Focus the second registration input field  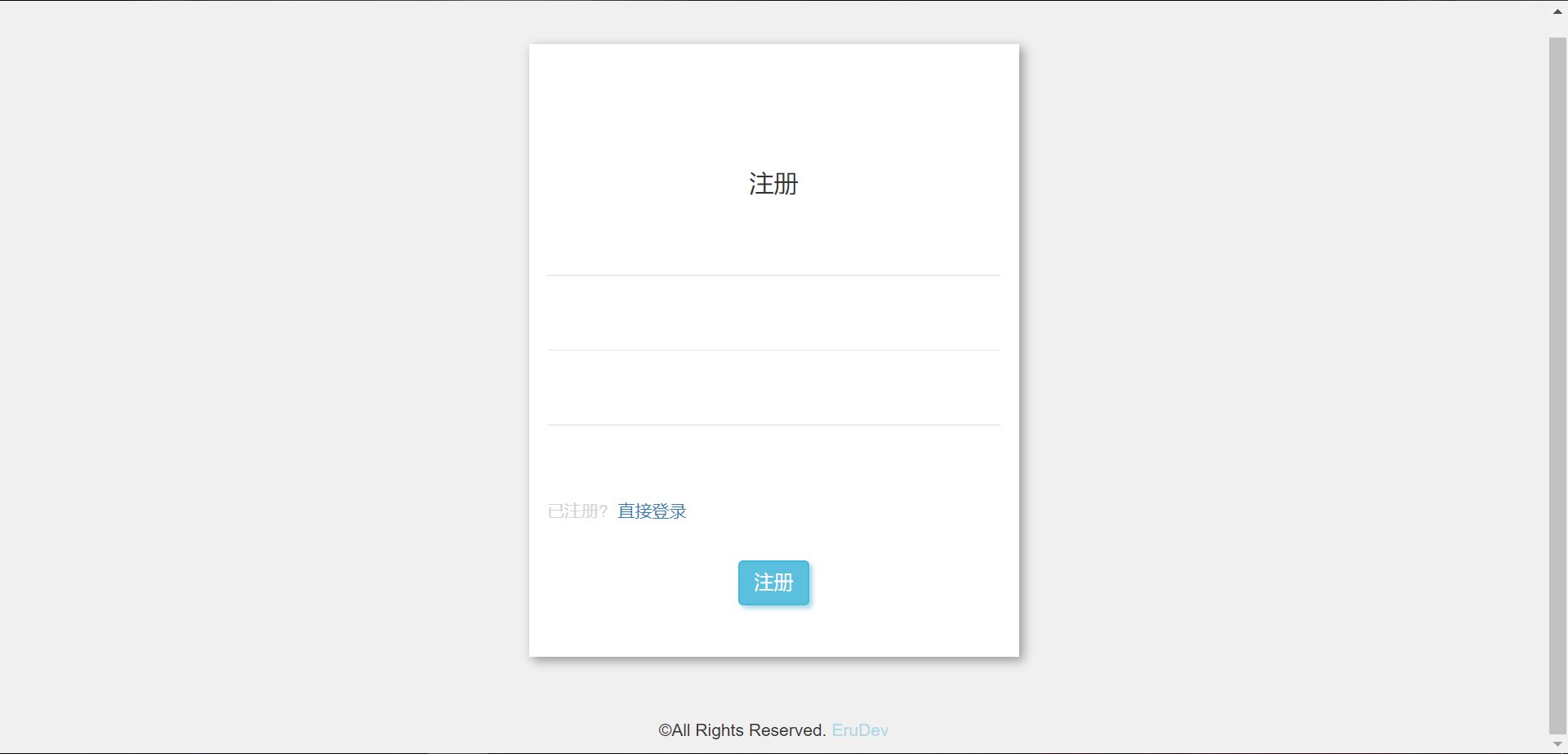773,332
